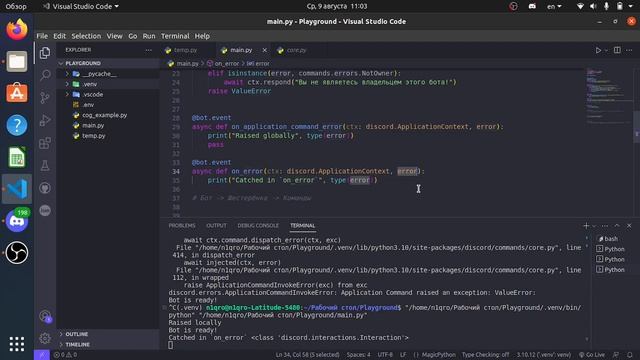Switch to the PROBLEMS panel tab
The image size is (640, 360).
tap(182, 226)
